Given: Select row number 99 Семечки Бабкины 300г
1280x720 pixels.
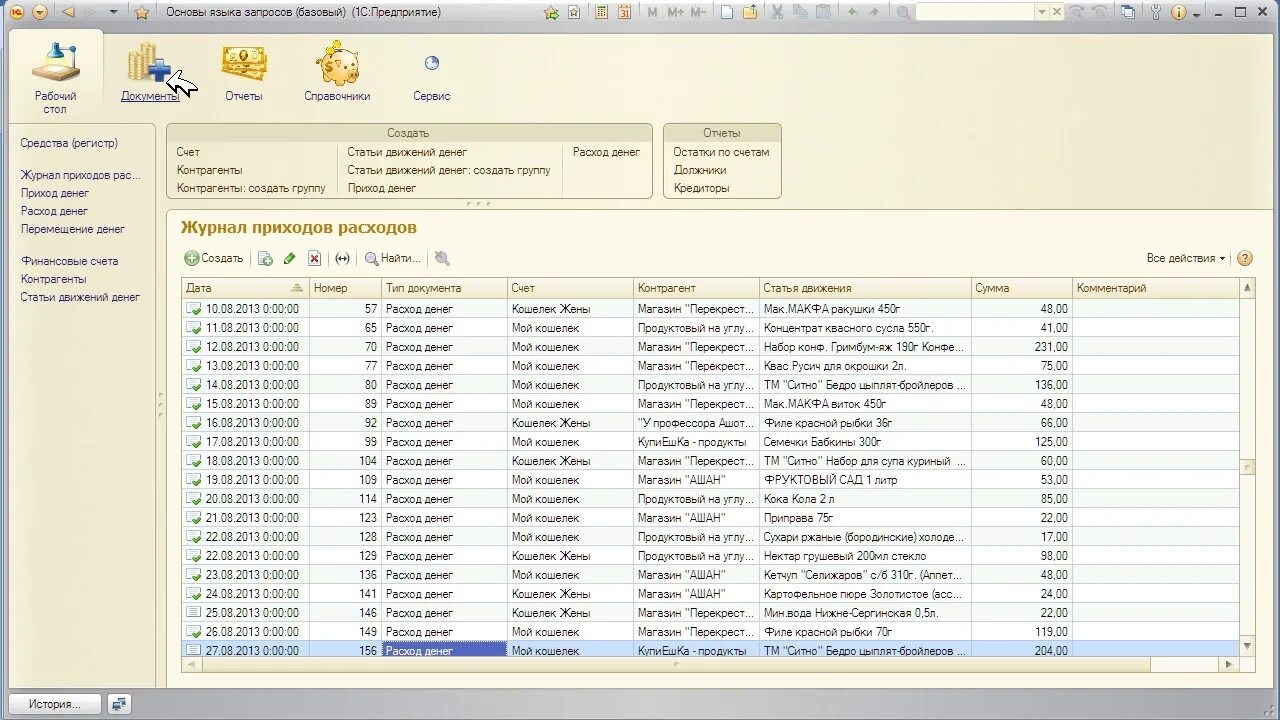Looking at the screenshot, I should pyautogui.click(x=710, y=442).
